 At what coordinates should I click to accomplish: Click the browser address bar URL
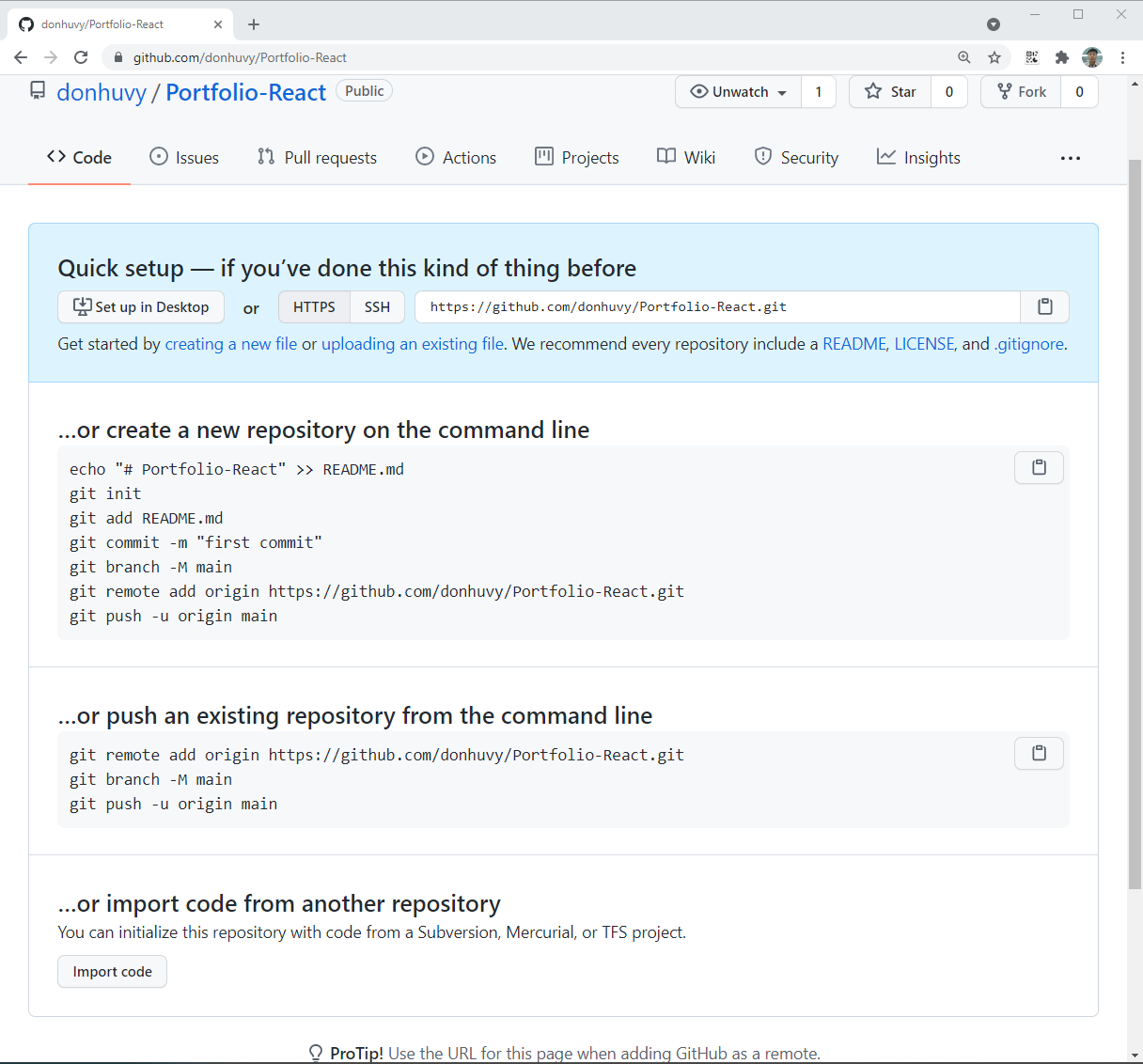tap(240, 57)
